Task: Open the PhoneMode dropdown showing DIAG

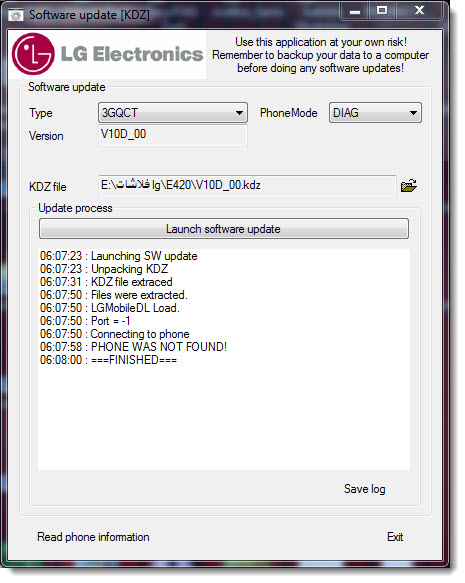Action: pyautogui.click(x=375, y=113)
